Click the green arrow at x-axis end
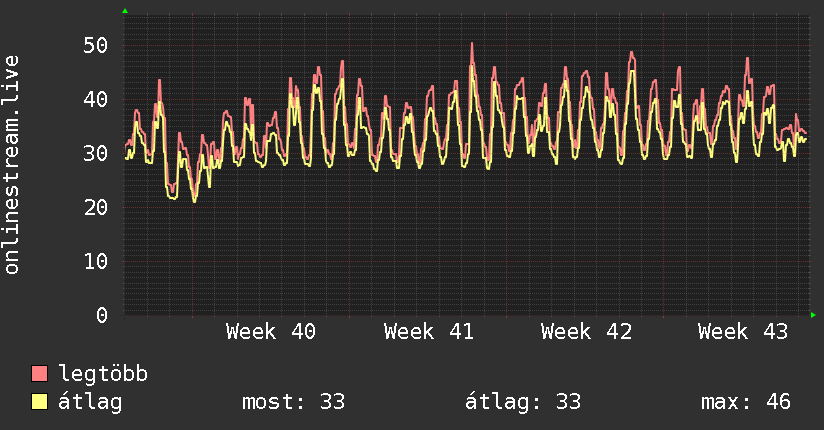 813,315
